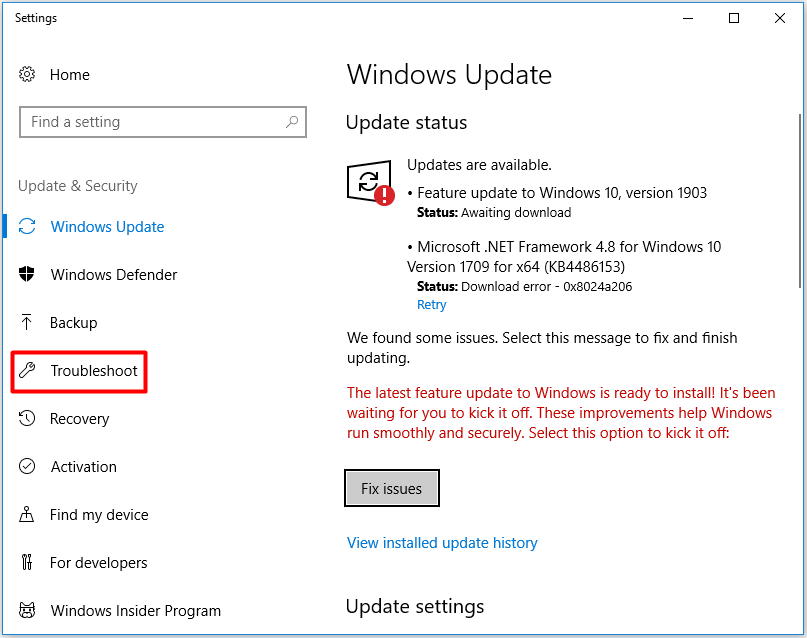Open the For developers page
Viewport: 807px width, 638px height.
point(99,562)
